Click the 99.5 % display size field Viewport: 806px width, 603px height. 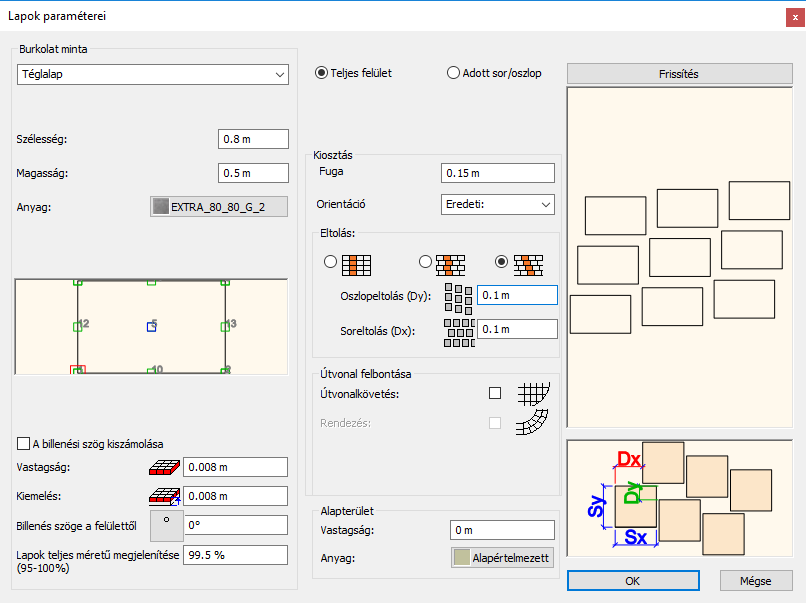coord(235,555)
